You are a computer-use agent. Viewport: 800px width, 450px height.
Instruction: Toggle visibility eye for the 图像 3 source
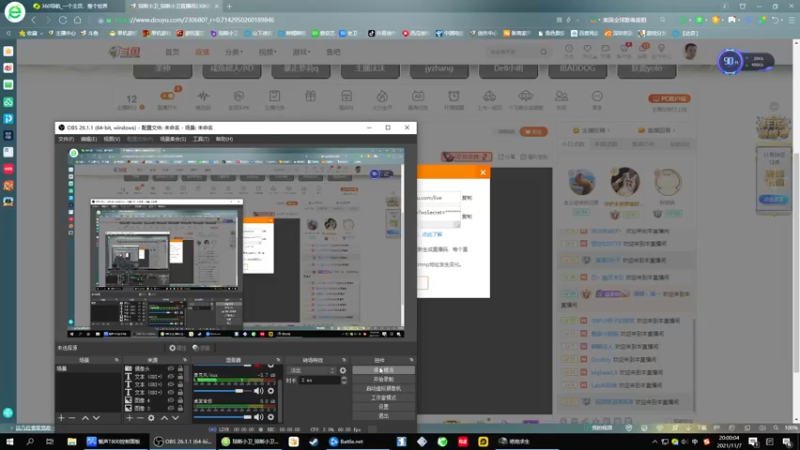[x=171, y=408]
